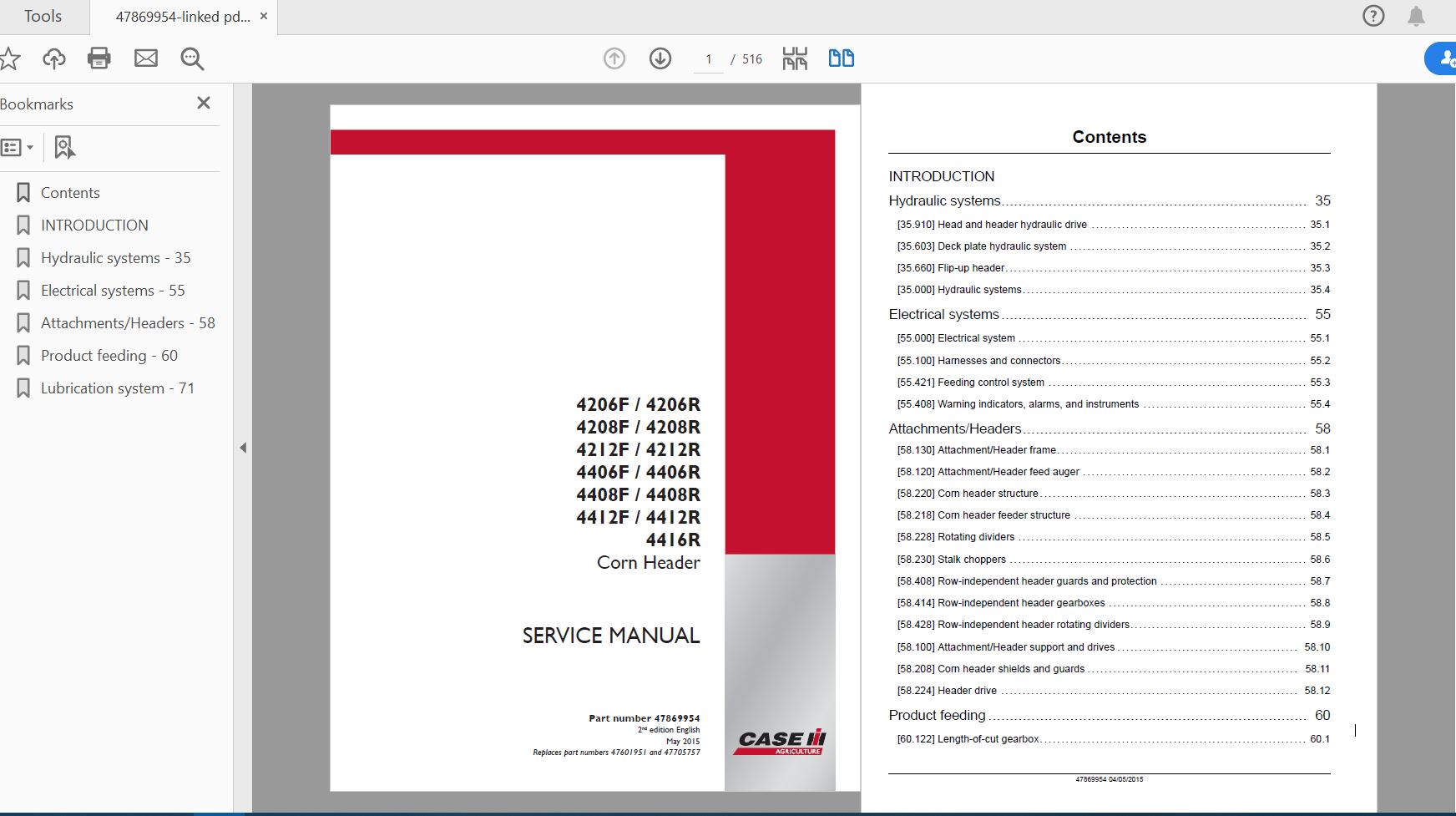Open [58.120] Attachment/Header feed auger entry
The image size is (1456, 816).
coord(1114,472)
